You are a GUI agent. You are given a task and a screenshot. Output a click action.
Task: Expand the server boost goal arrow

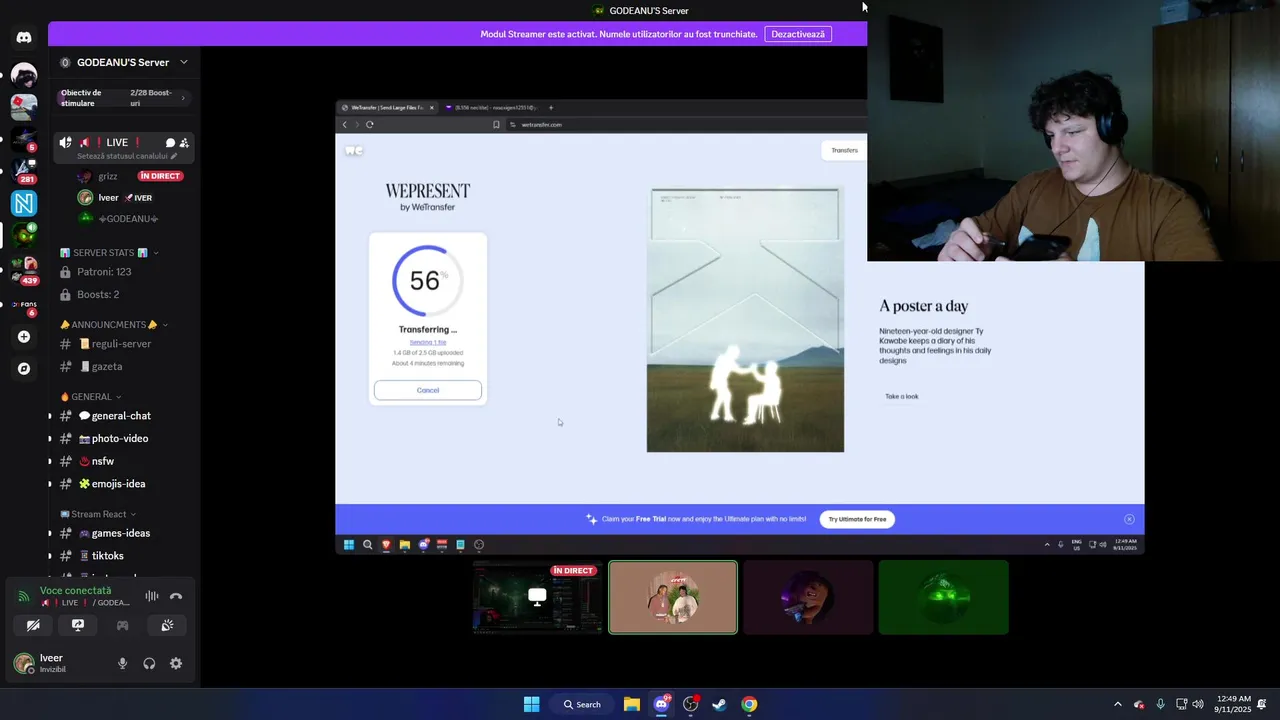pyautogui.click(x=183, y=98)
